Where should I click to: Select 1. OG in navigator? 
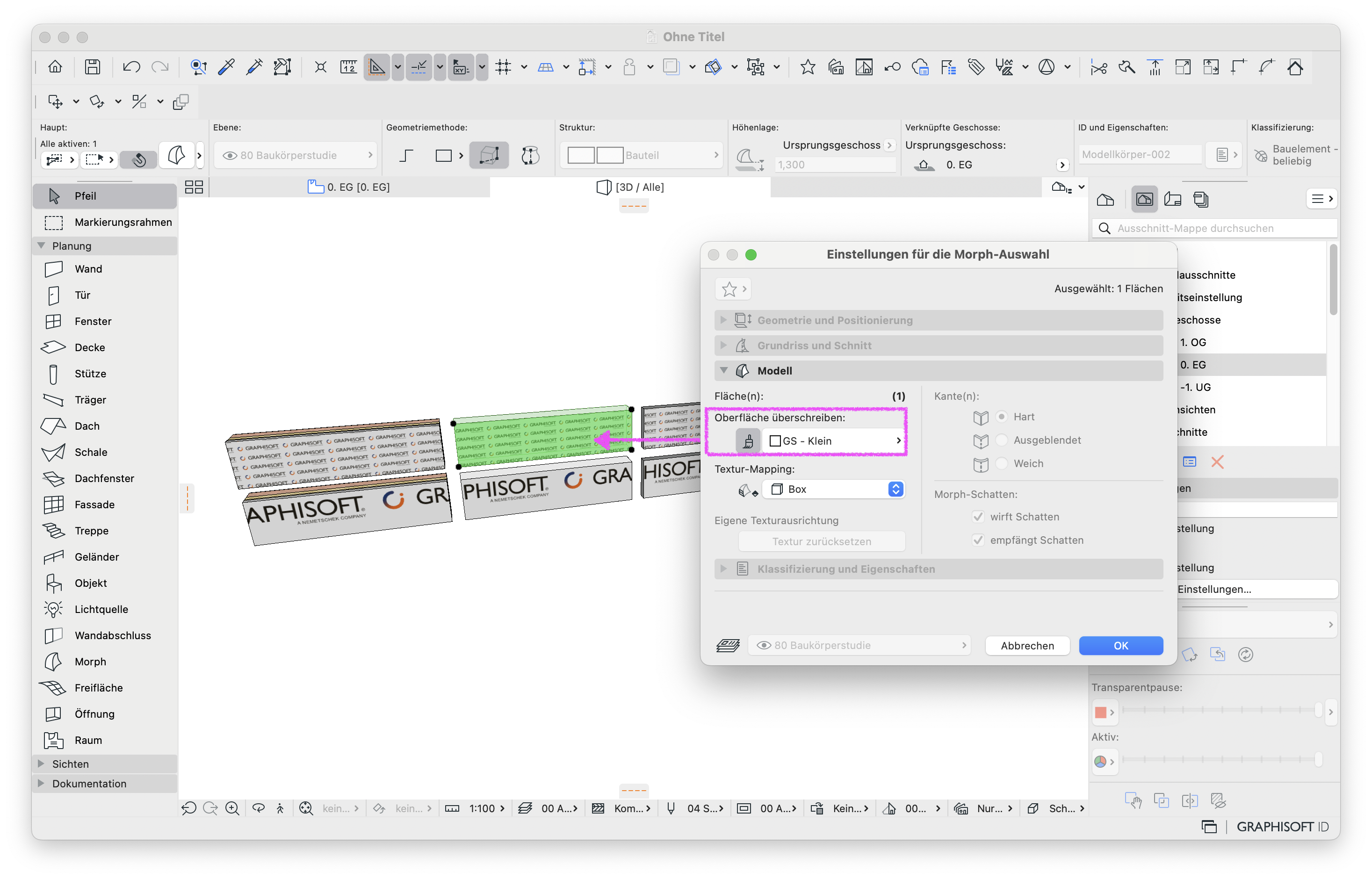pyautogui.click(x=1193, y=342)
